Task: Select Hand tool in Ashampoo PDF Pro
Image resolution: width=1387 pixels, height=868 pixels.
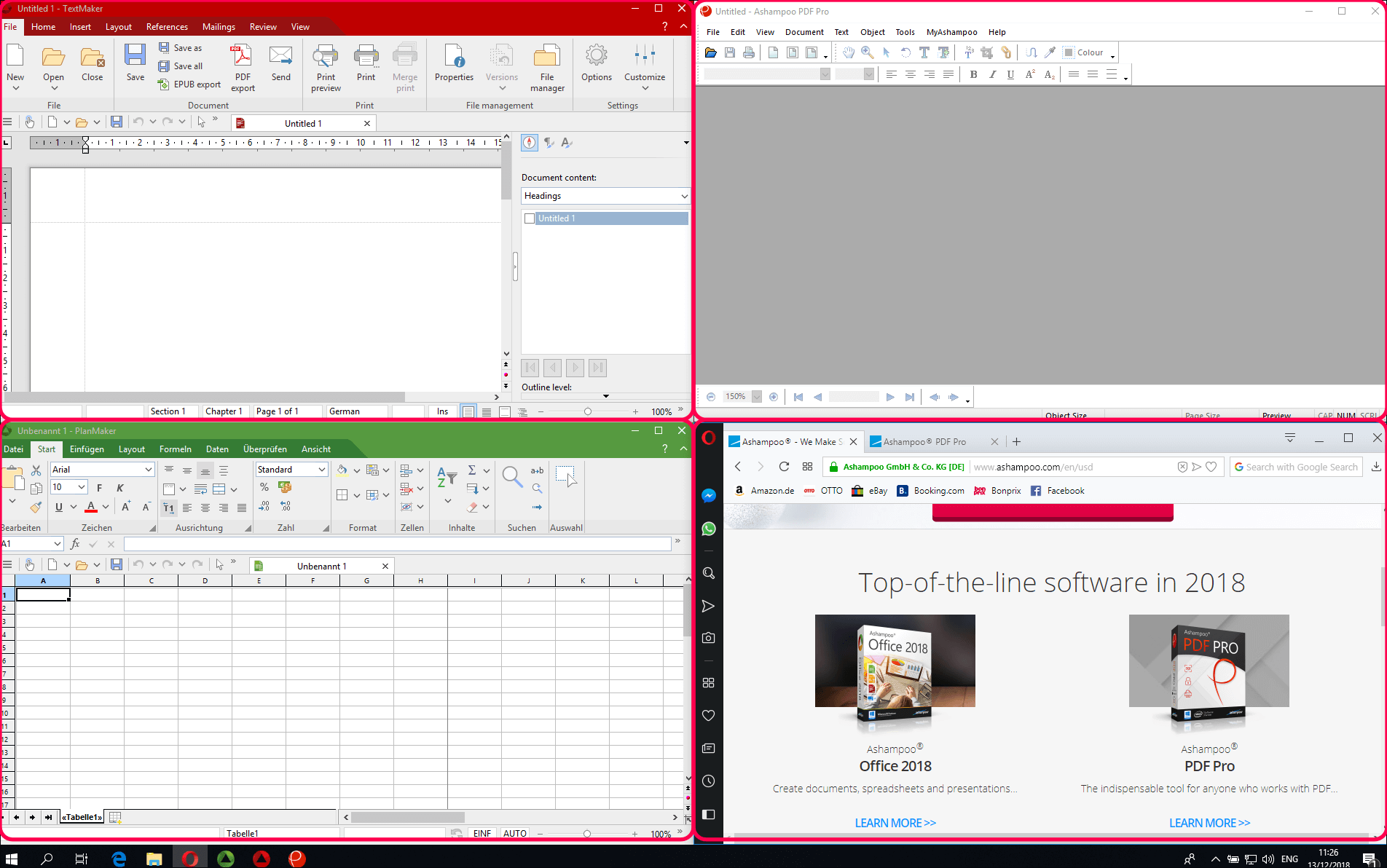Action: 849,52
